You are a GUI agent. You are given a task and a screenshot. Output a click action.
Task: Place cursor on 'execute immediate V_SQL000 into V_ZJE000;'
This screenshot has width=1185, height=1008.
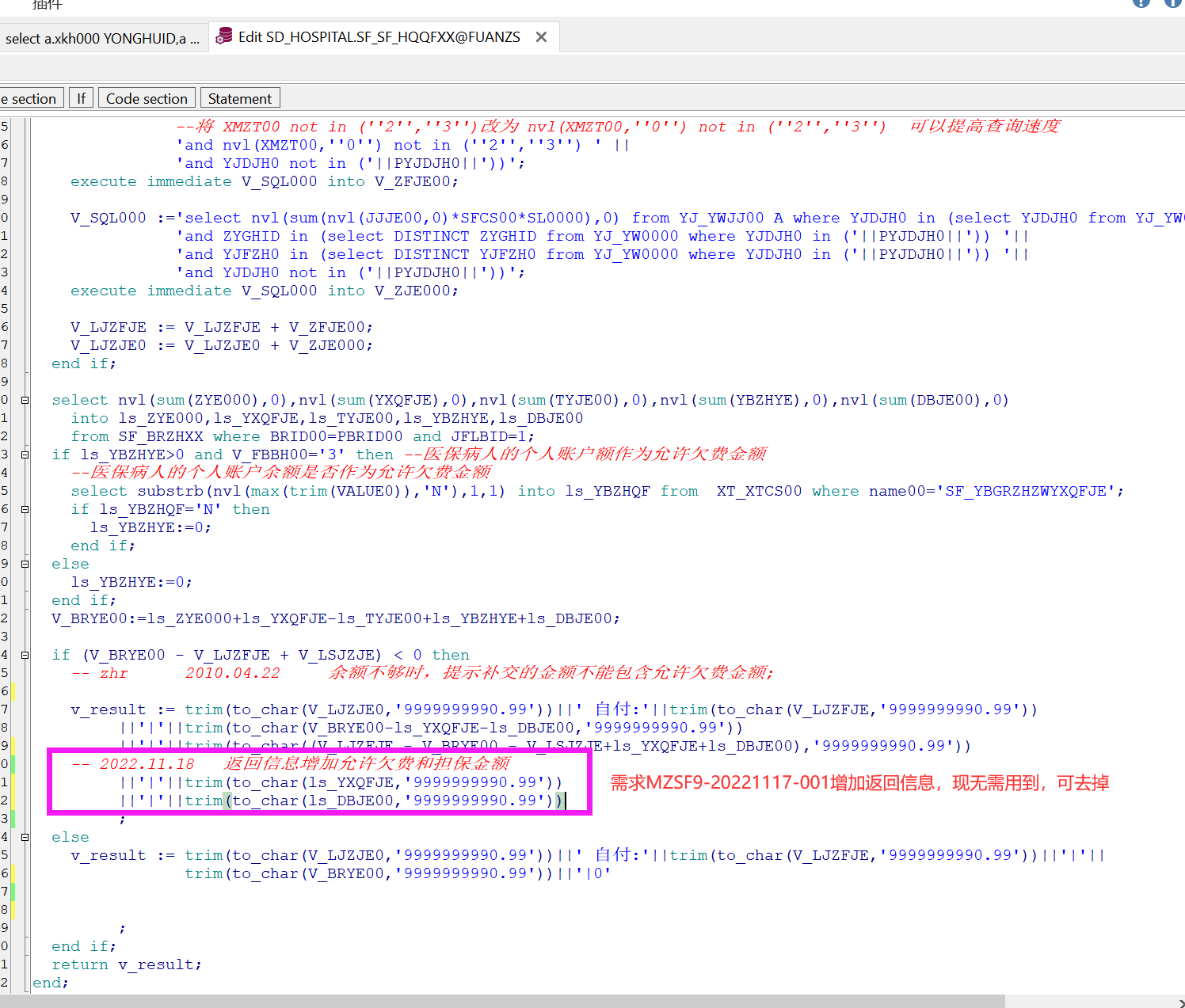point(264,291)
